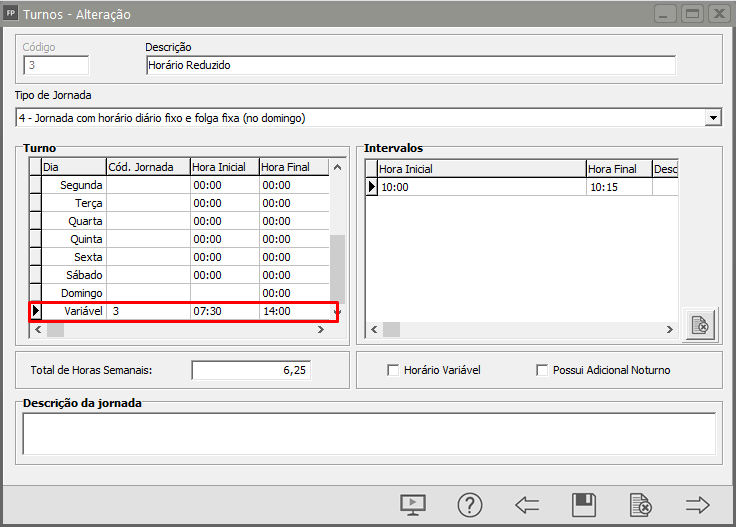
Task: Select the Segunda row in Turno grid
Action: click(x=82, y=185)
